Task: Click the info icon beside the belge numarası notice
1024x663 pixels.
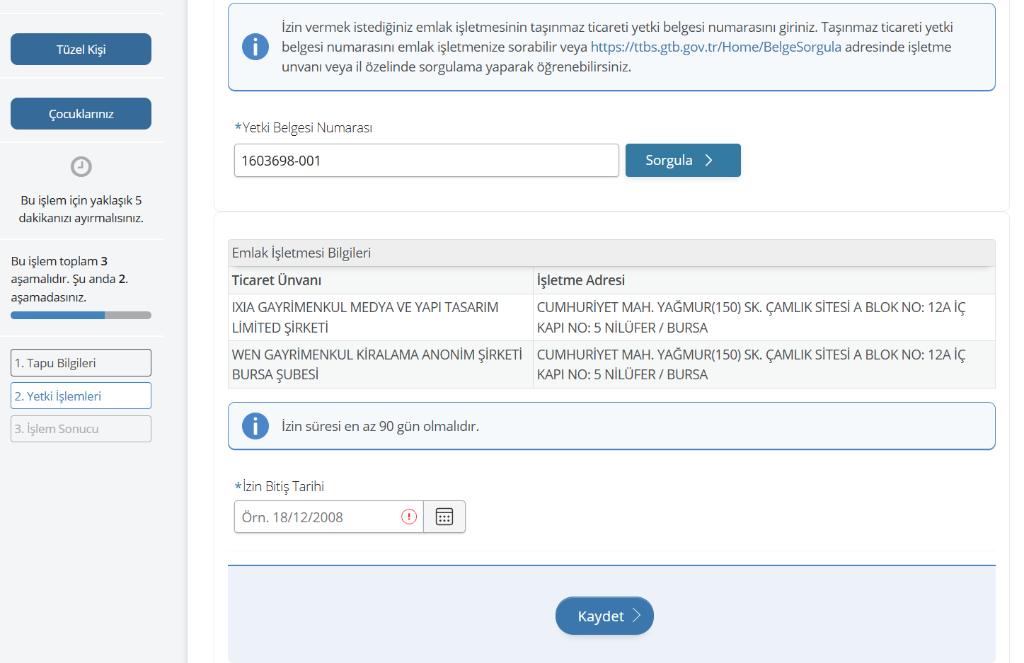Action: [255, 47]
